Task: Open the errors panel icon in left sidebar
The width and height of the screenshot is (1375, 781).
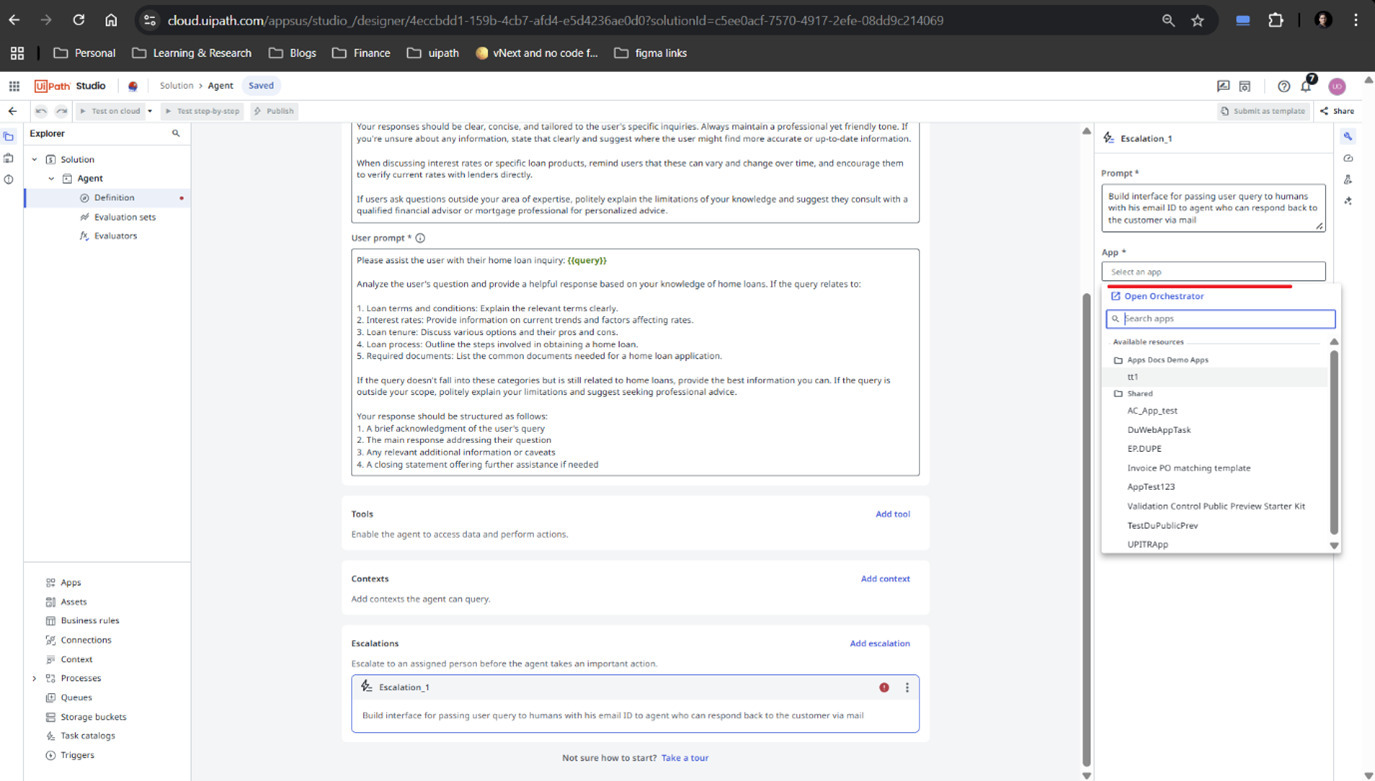Action: 9,179
